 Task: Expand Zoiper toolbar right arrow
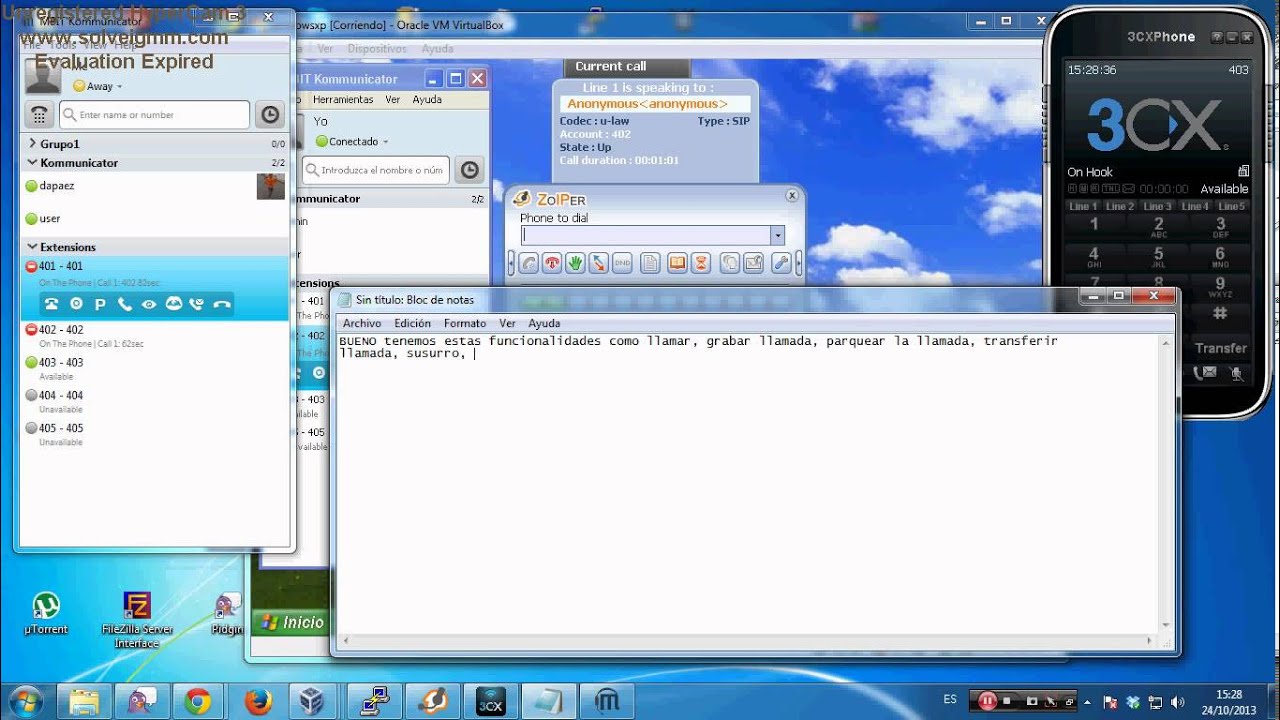tap(798, 263)
